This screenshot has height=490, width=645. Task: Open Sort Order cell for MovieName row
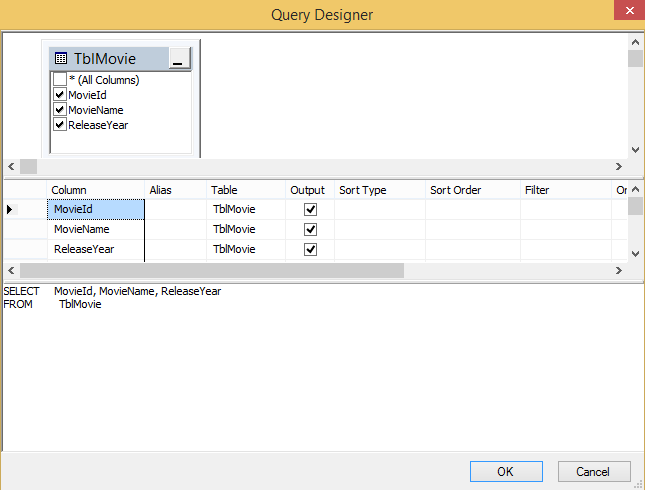tap(472, 229)
